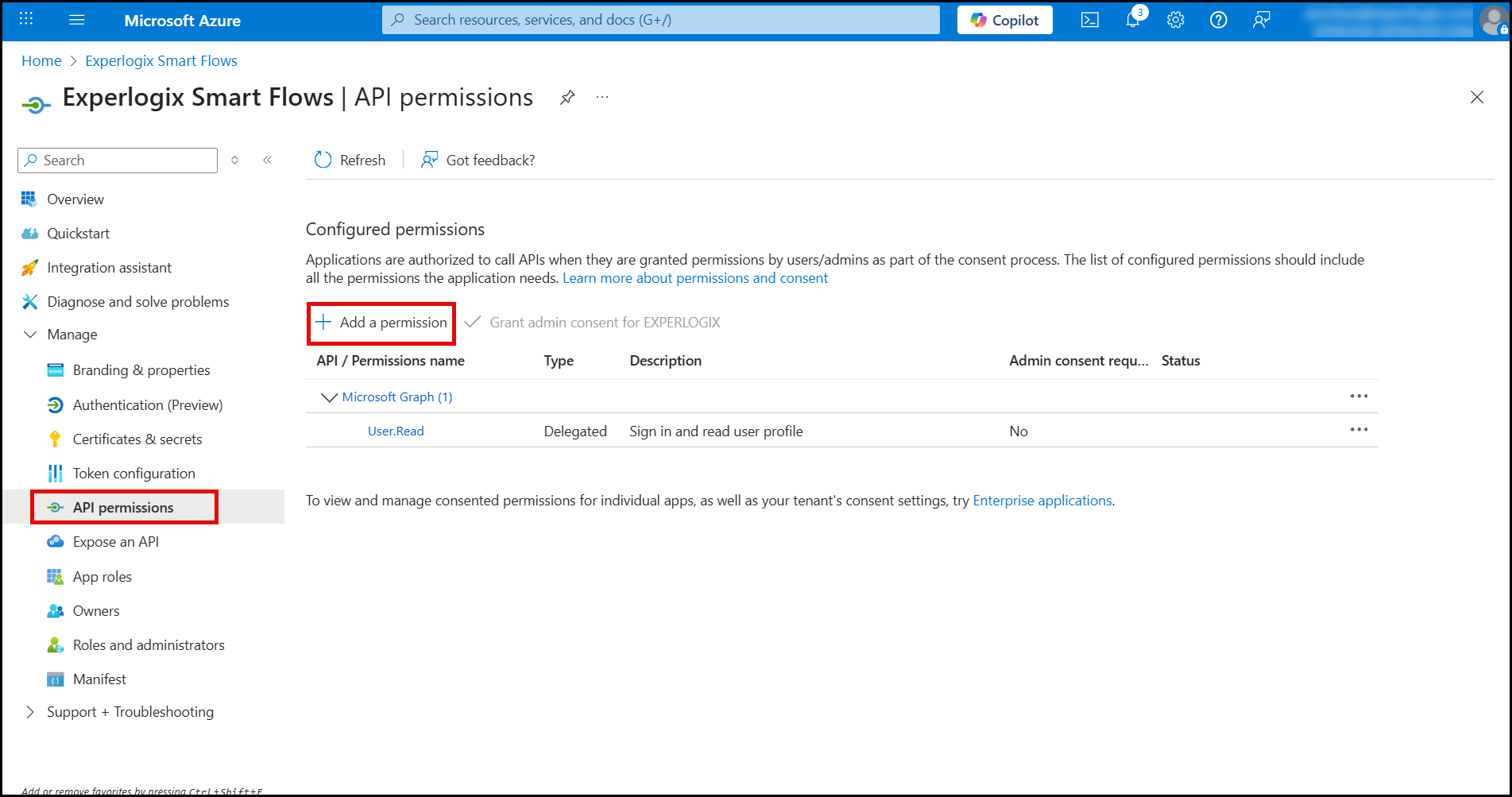
Task: Open Learn more about permissions and consent
Action: coord(695,278)
